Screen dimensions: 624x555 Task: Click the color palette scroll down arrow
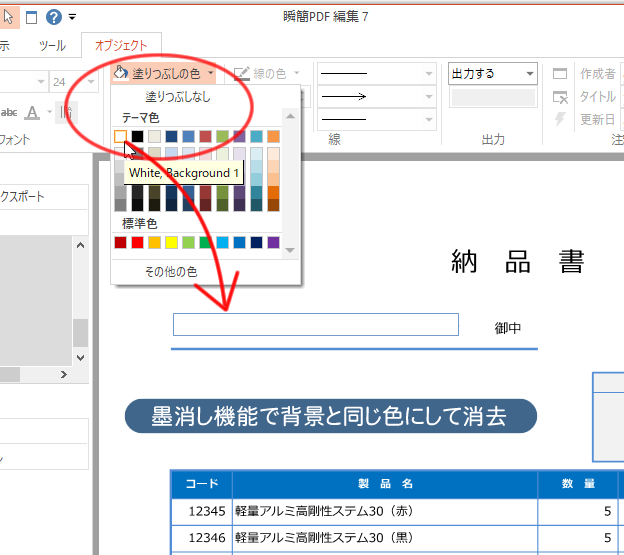pos(290,250)
